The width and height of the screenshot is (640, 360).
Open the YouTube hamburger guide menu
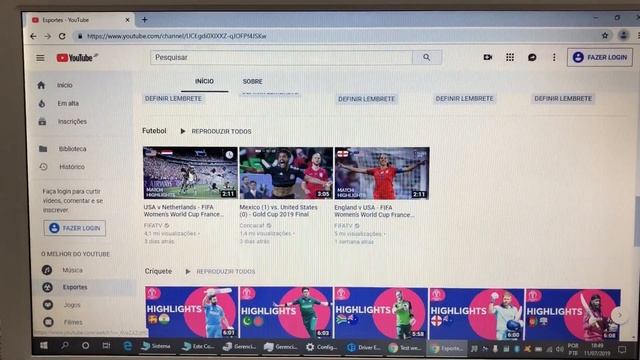(40, 58)
